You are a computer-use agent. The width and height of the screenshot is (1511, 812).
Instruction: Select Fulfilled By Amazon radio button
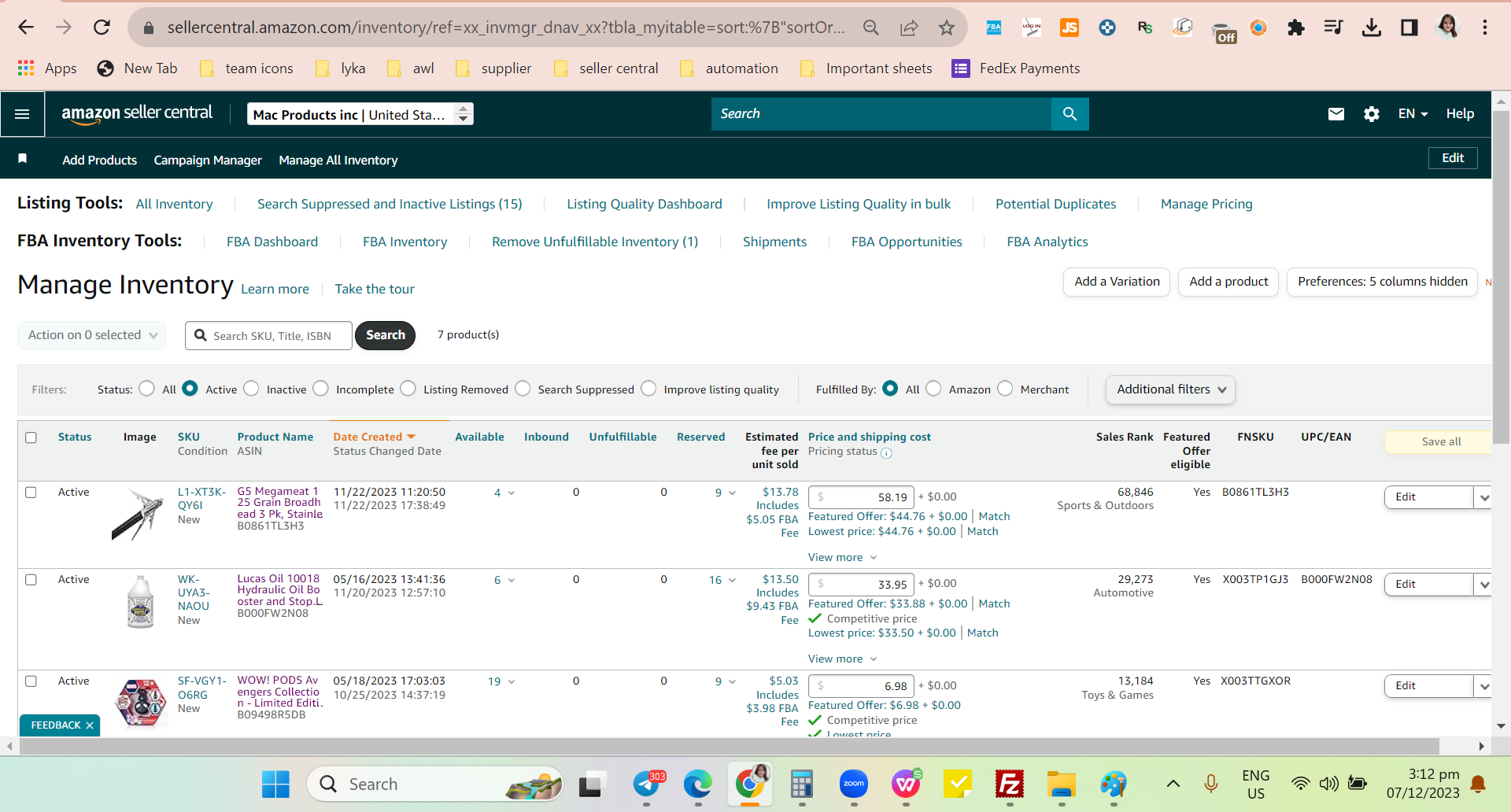[933, 389]
